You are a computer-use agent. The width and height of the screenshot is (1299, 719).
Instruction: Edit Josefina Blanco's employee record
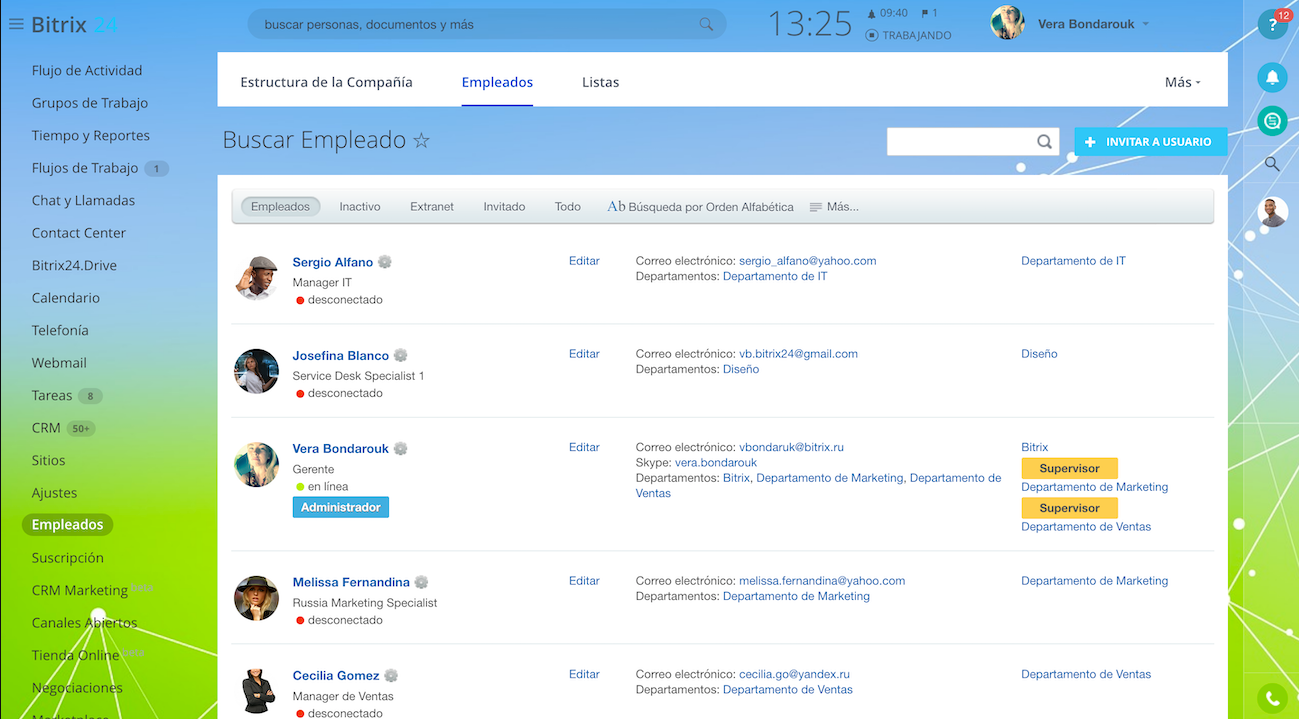pyautogui.click(x=584, y=353)
